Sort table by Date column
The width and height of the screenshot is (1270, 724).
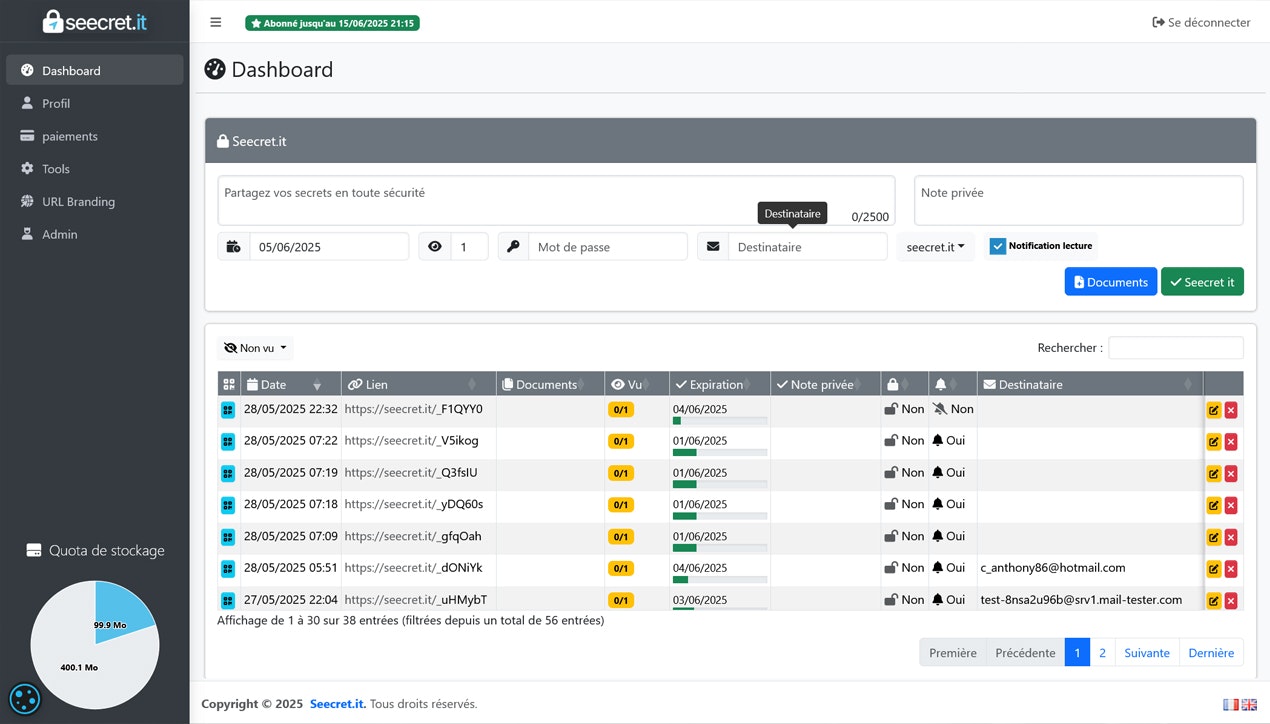[x=292, y=384]
